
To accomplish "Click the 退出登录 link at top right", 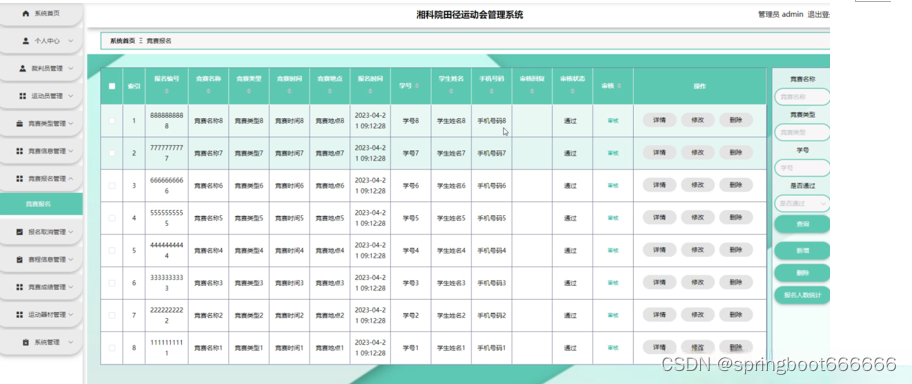I will [x=818, y=15].
